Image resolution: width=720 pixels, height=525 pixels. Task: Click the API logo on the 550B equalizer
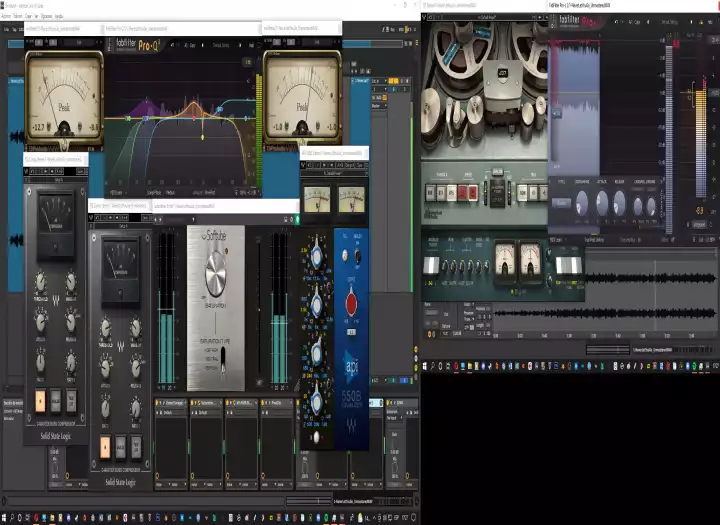click(352, 366)
